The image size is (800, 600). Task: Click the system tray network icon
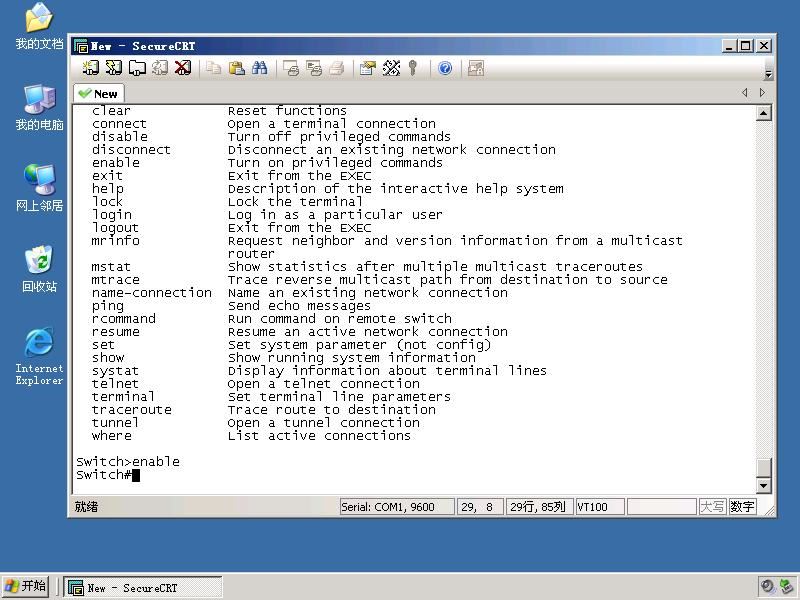coord(786,587)
